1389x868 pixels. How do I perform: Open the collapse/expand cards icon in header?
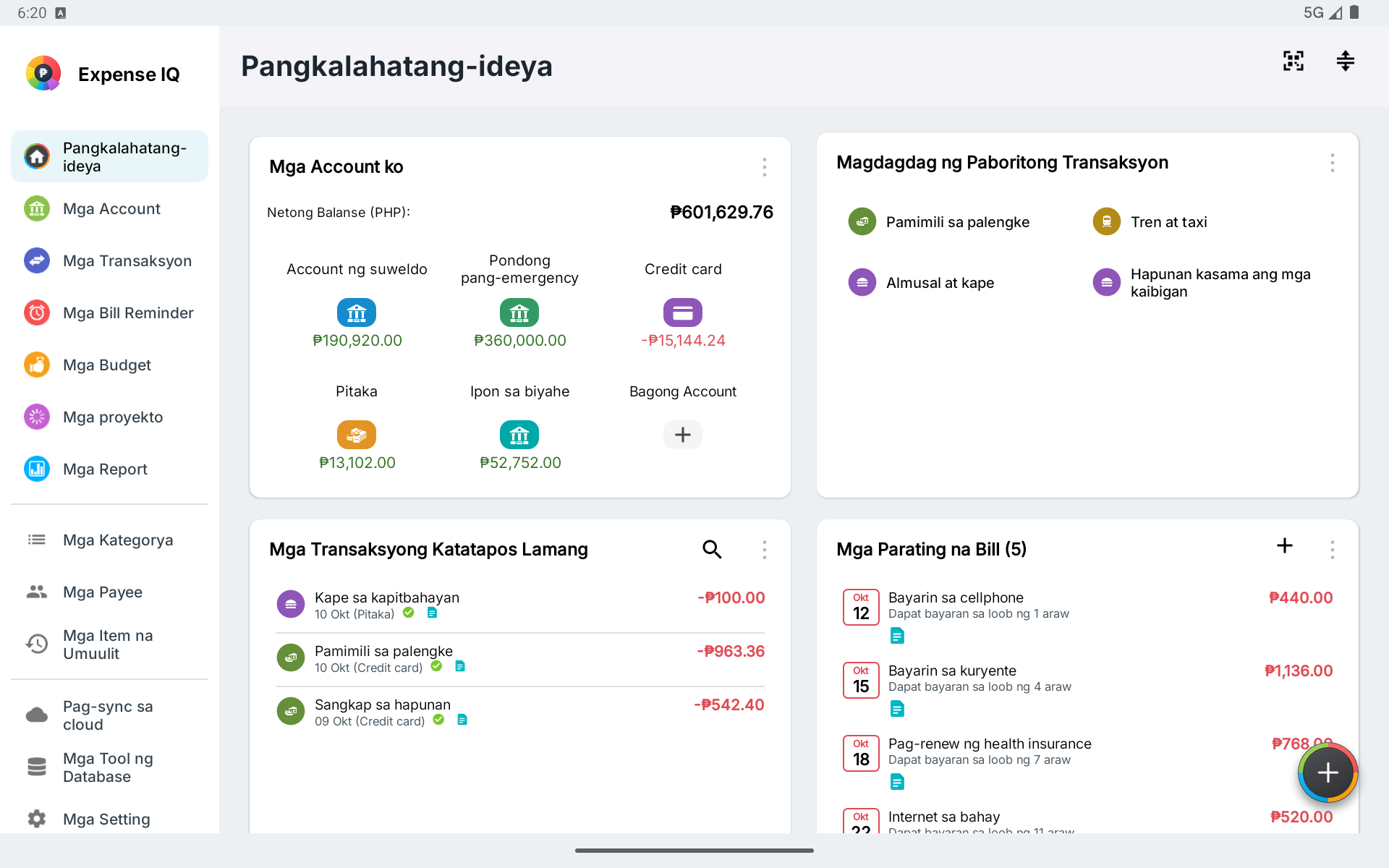click(1345, 61)
